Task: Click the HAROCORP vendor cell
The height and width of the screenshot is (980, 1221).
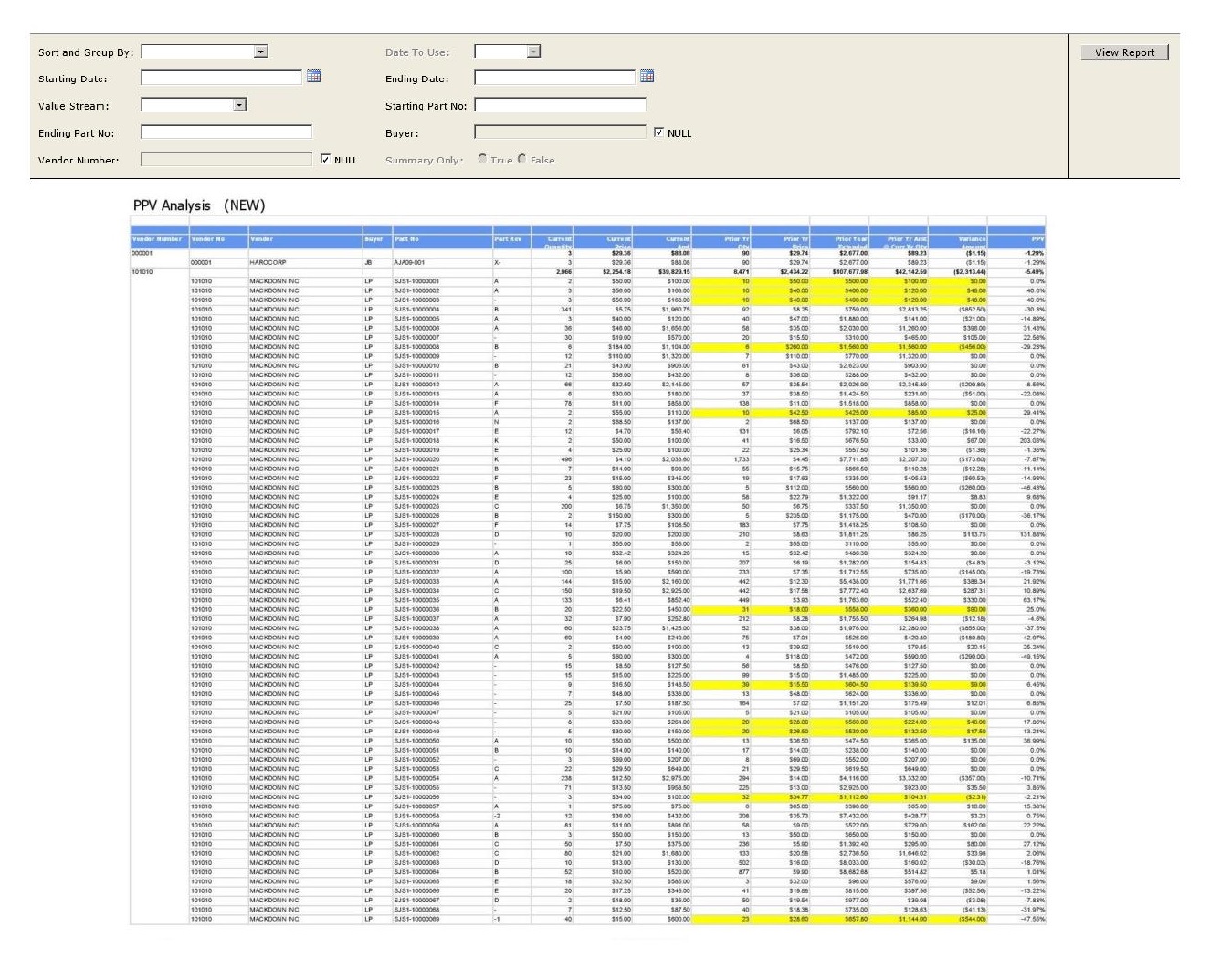Action: (268, 262)
